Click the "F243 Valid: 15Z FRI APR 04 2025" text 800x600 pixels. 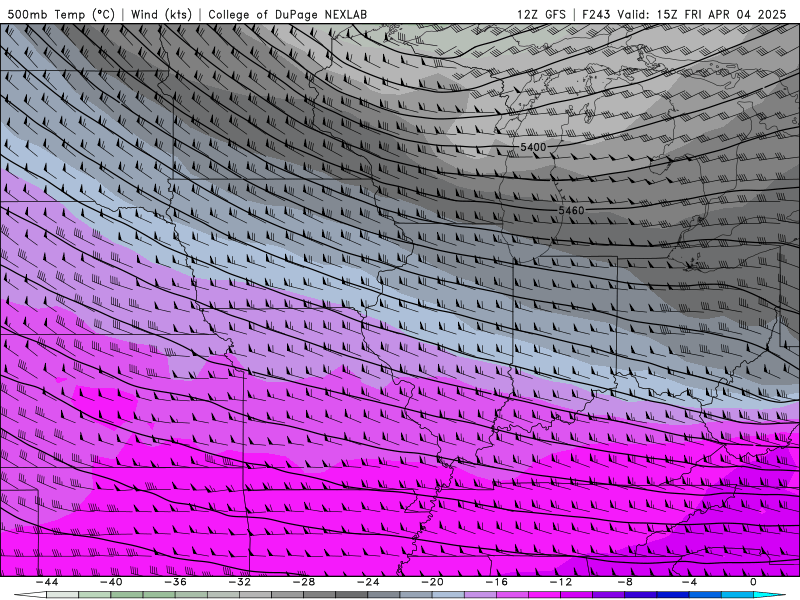coord(684,14)
